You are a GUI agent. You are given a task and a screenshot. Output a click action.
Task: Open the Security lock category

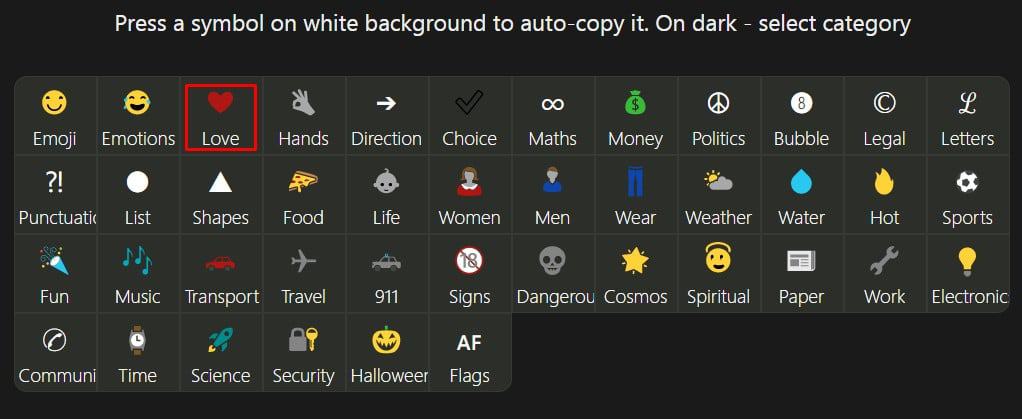click(x=303, y=354)
